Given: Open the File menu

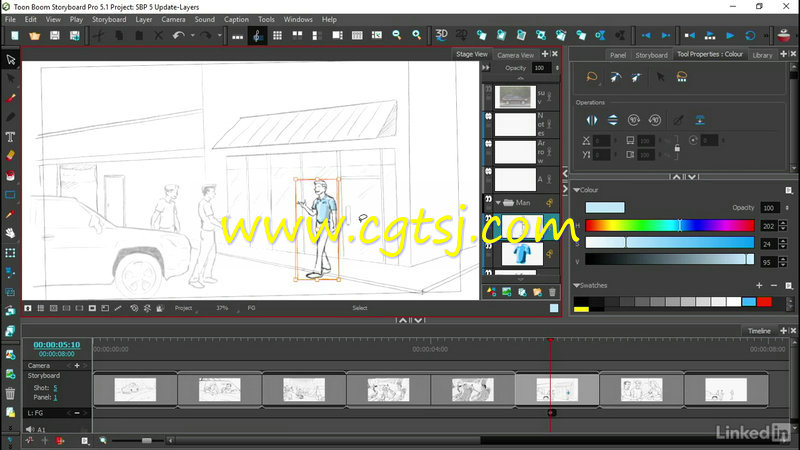Looking at the screenshot, I should coord(10,19).
